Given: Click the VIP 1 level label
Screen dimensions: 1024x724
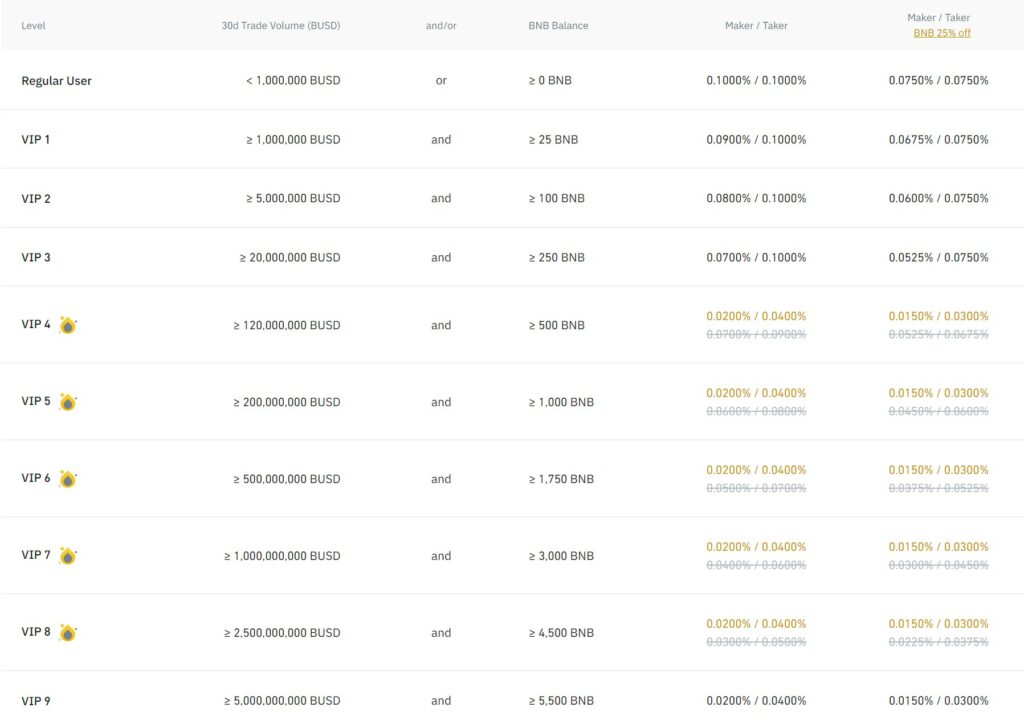Looking at the screenshot, I should 36,139.
